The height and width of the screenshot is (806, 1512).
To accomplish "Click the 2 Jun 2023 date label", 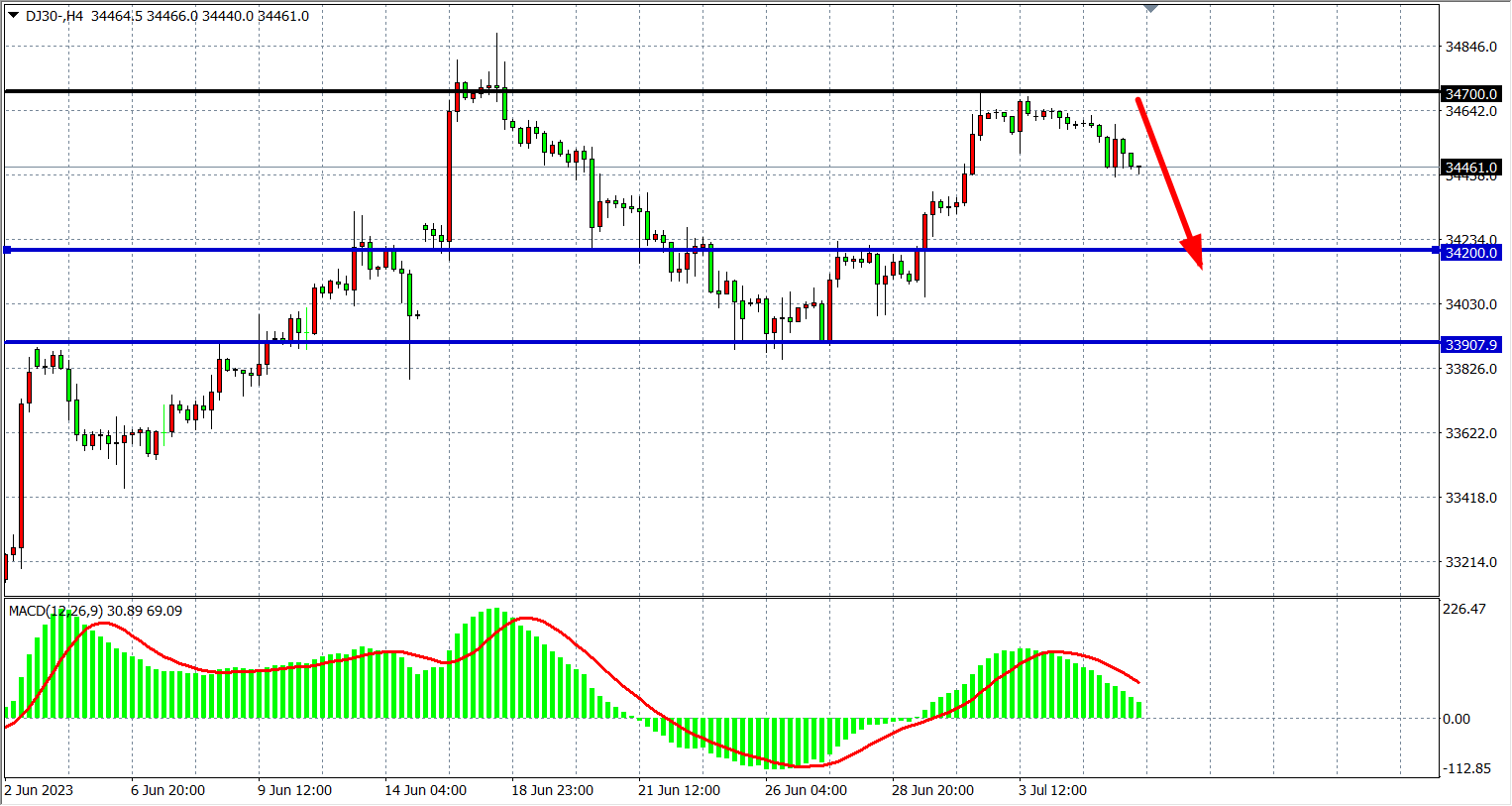I will 40,790.
